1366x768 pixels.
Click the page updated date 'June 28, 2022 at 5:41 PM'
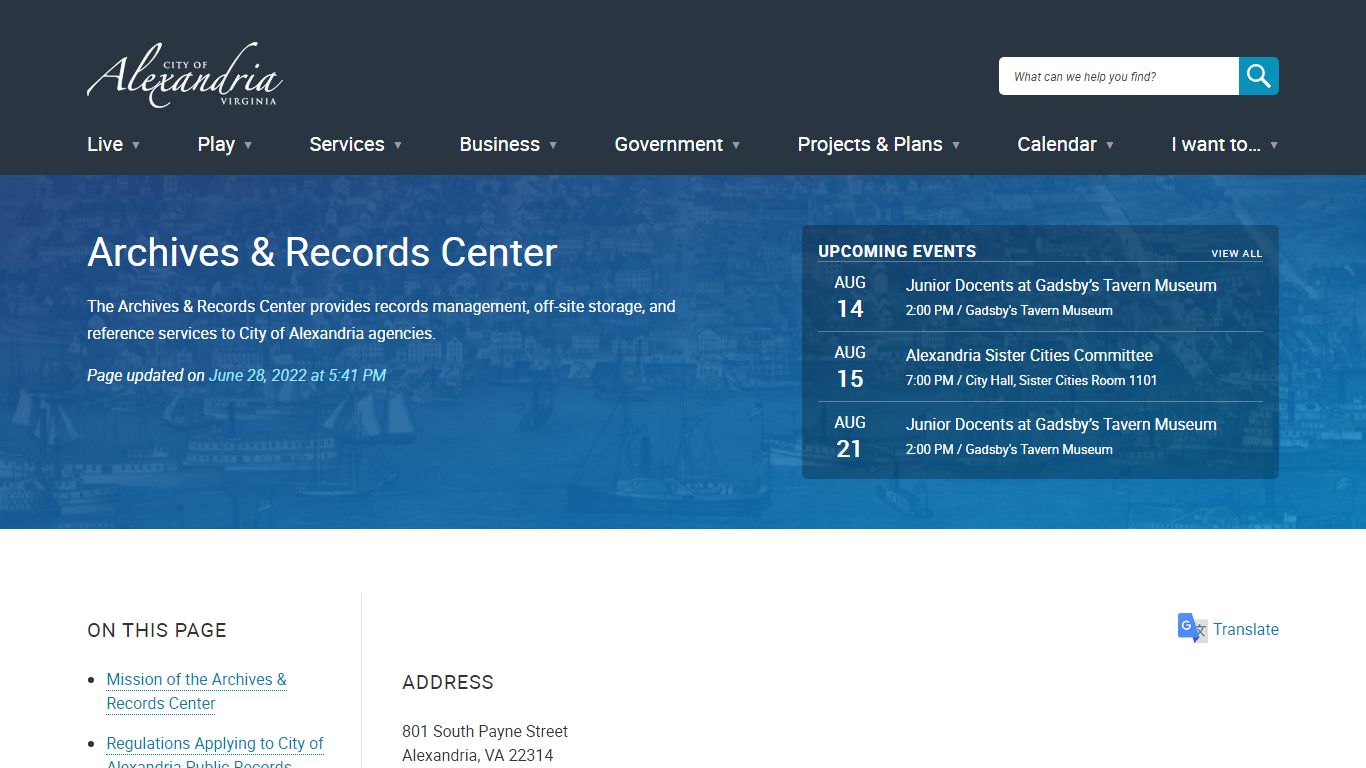click(297, 375)
